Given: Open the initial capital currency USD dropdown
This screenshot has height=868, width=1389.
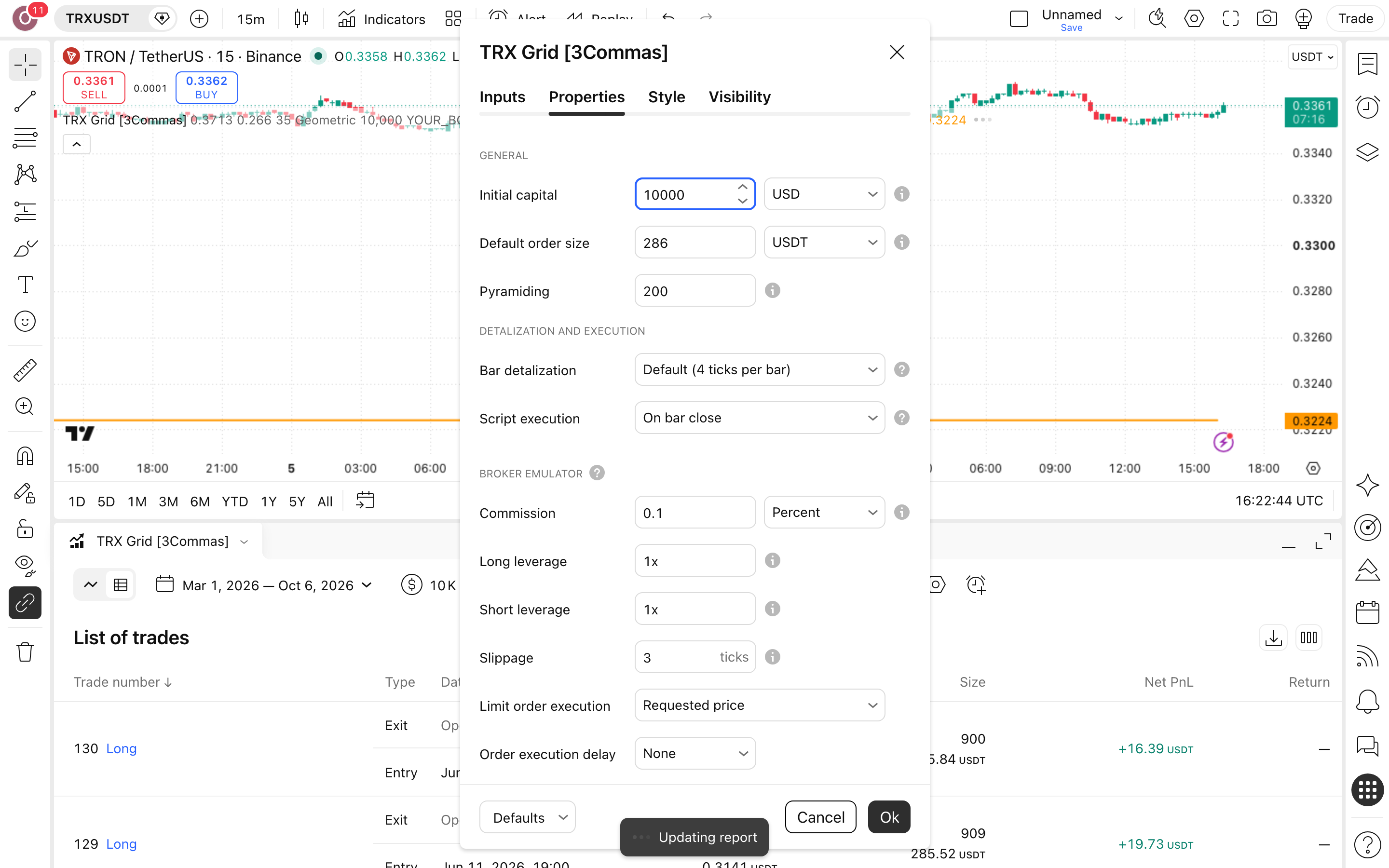Looking at the screenshot, I should (824, 194).
